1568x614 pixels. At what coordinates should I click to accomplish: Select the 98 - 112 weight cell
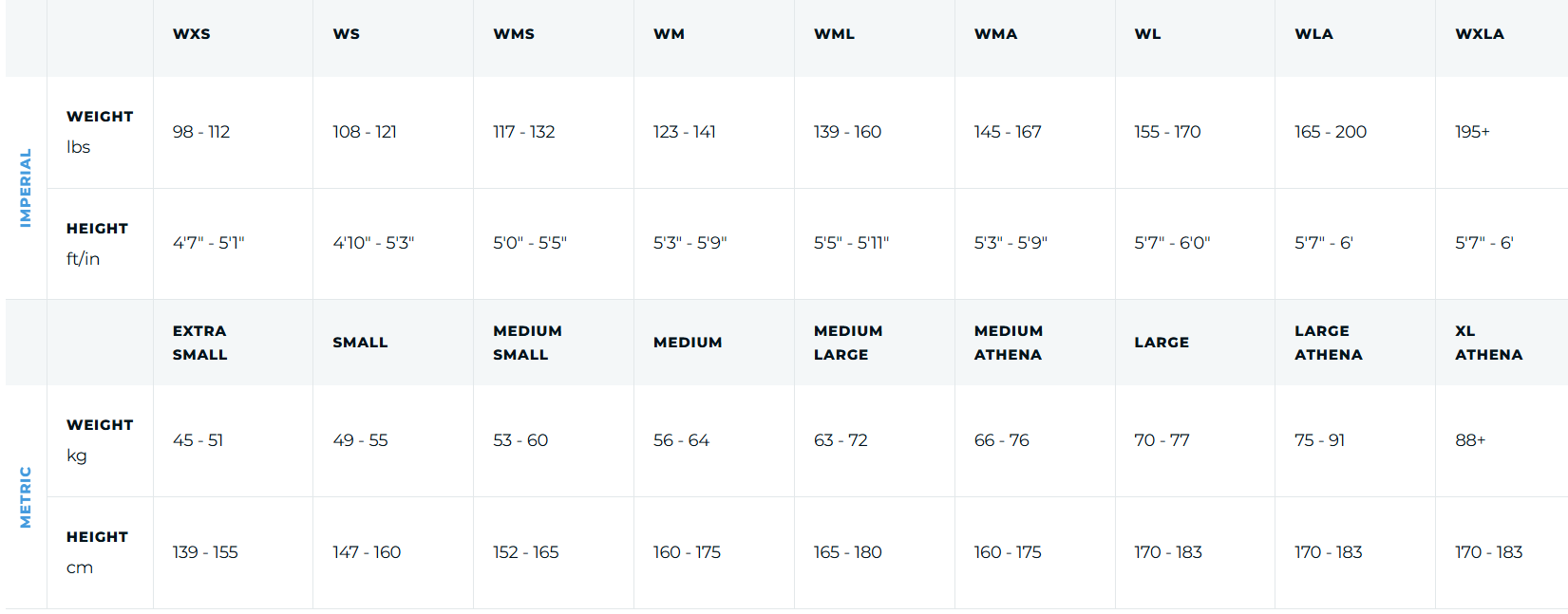[201, 132]
